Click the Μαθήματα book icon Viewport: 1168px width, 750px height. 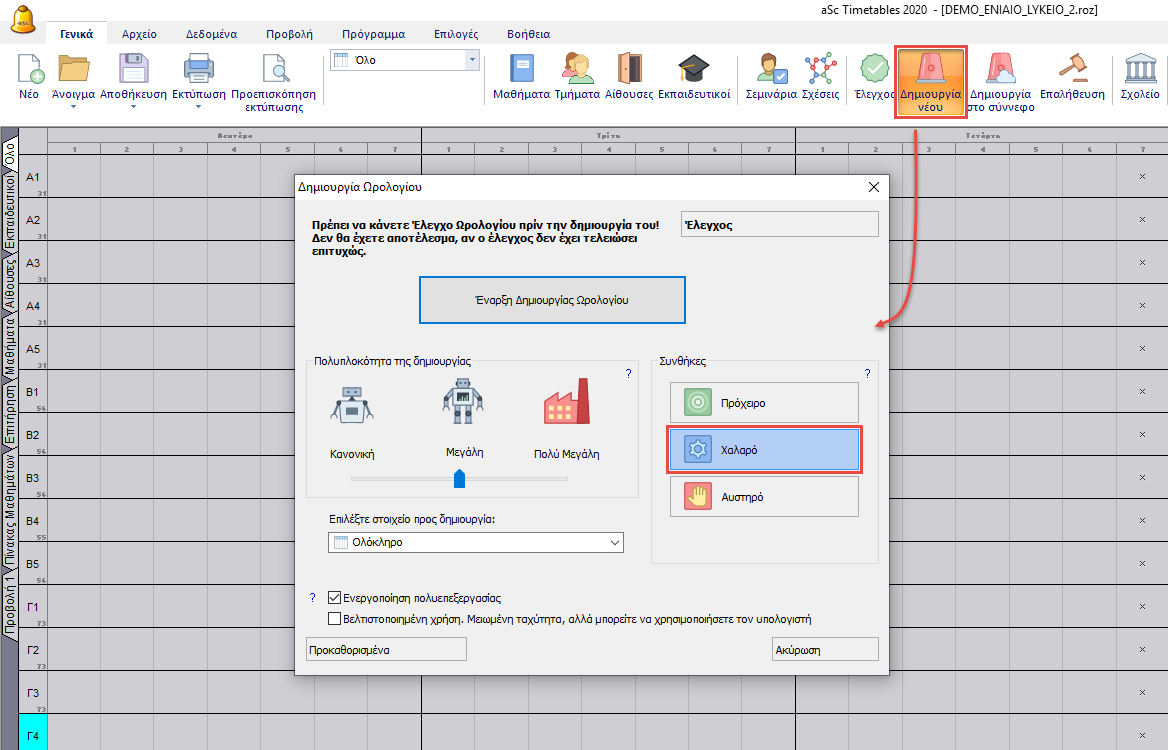click(x=521, y=70)
